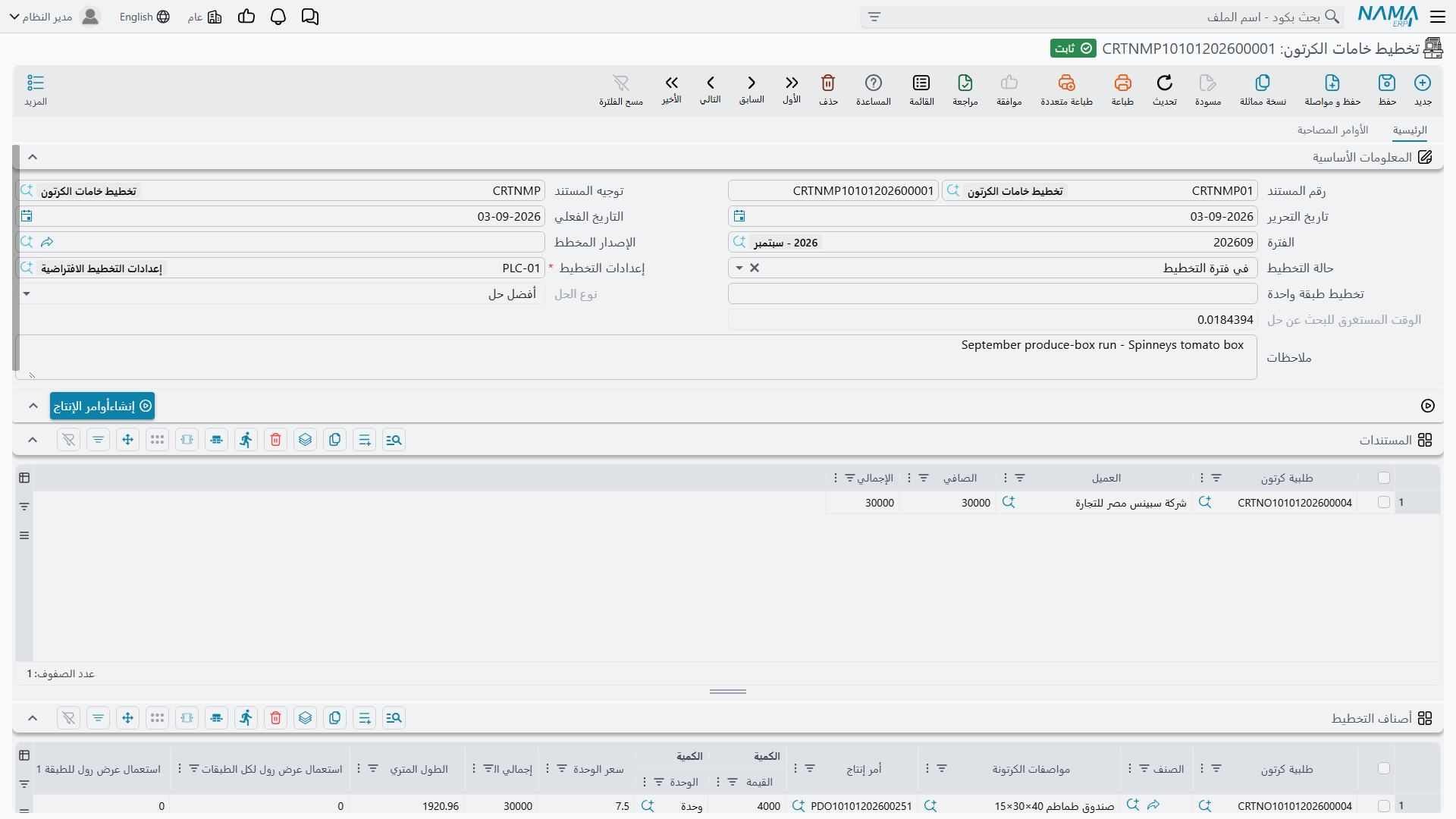
Task: Open the القائمة (List) view icon
Action: click(x=921, y=83)
